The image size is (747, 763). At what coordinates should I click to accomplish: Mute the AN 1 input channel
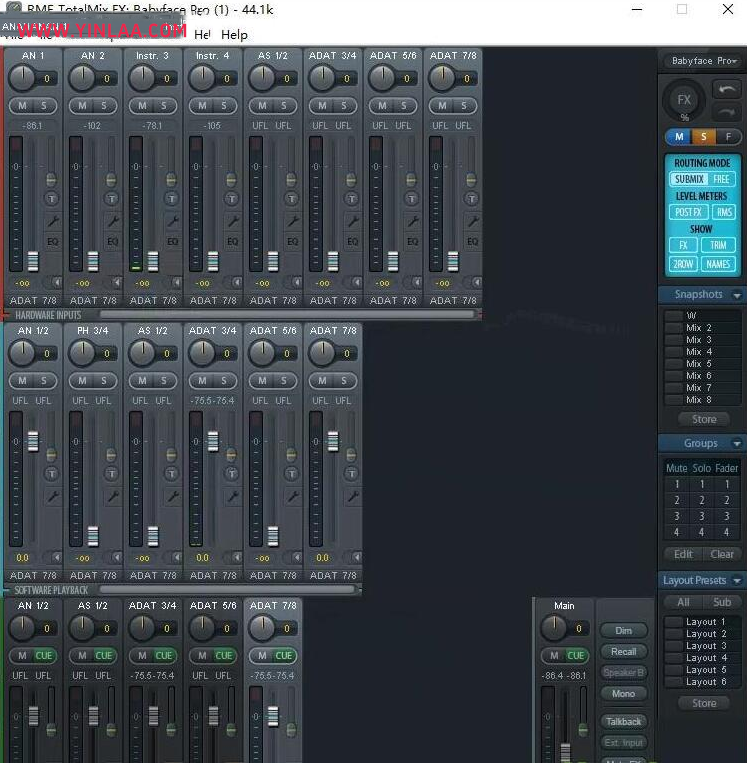point(22,106)
